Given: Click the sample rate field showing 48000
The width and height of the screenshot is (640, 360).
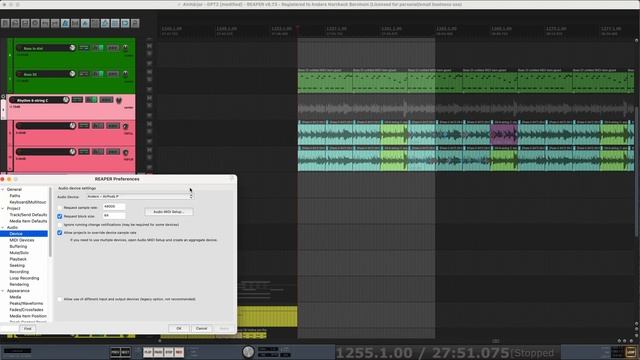Looking at the screenshot, I should tap(114, 207).
